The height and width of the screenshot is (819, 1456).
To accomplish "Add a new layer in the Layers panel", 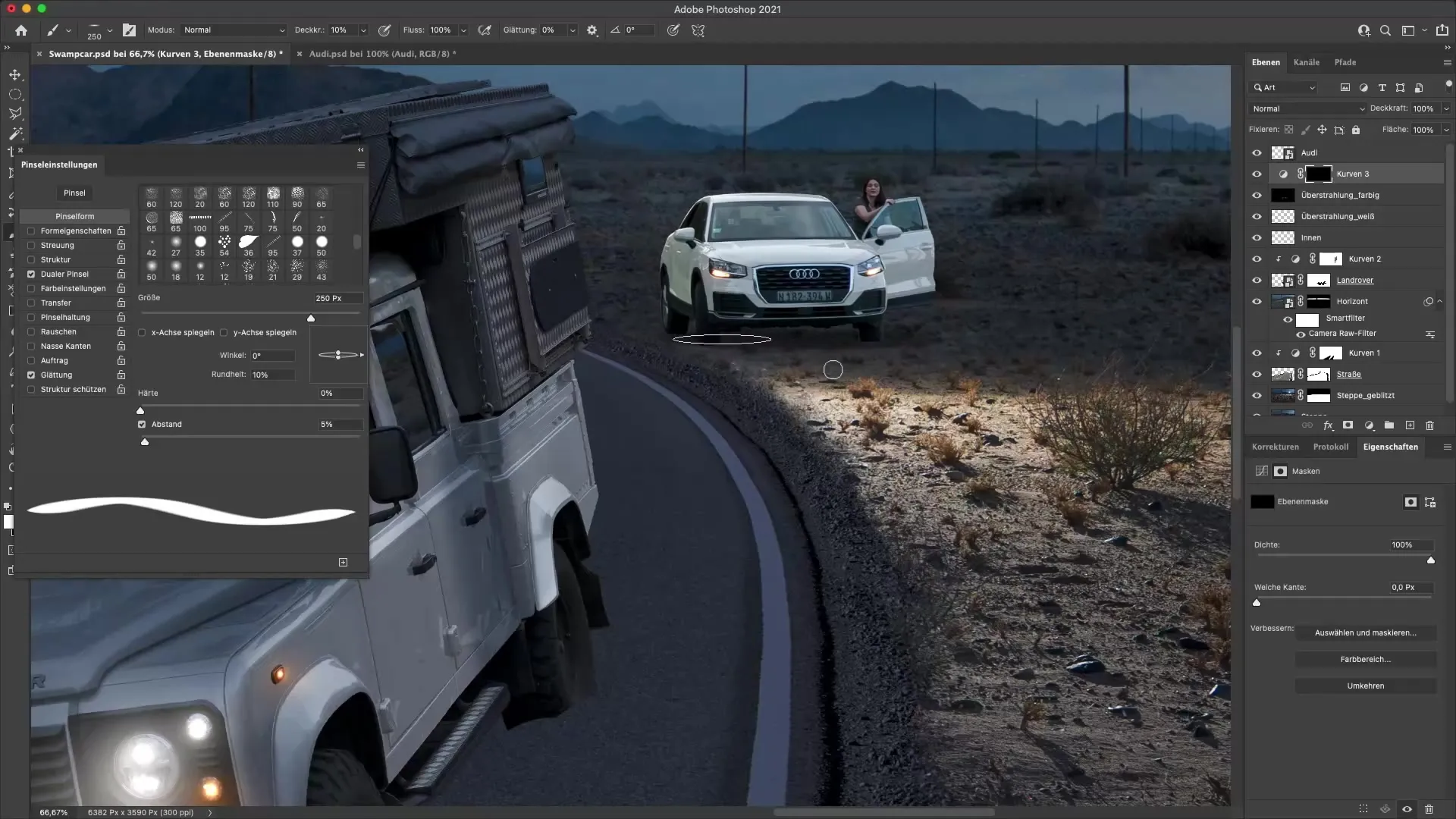I will 1409,425.
